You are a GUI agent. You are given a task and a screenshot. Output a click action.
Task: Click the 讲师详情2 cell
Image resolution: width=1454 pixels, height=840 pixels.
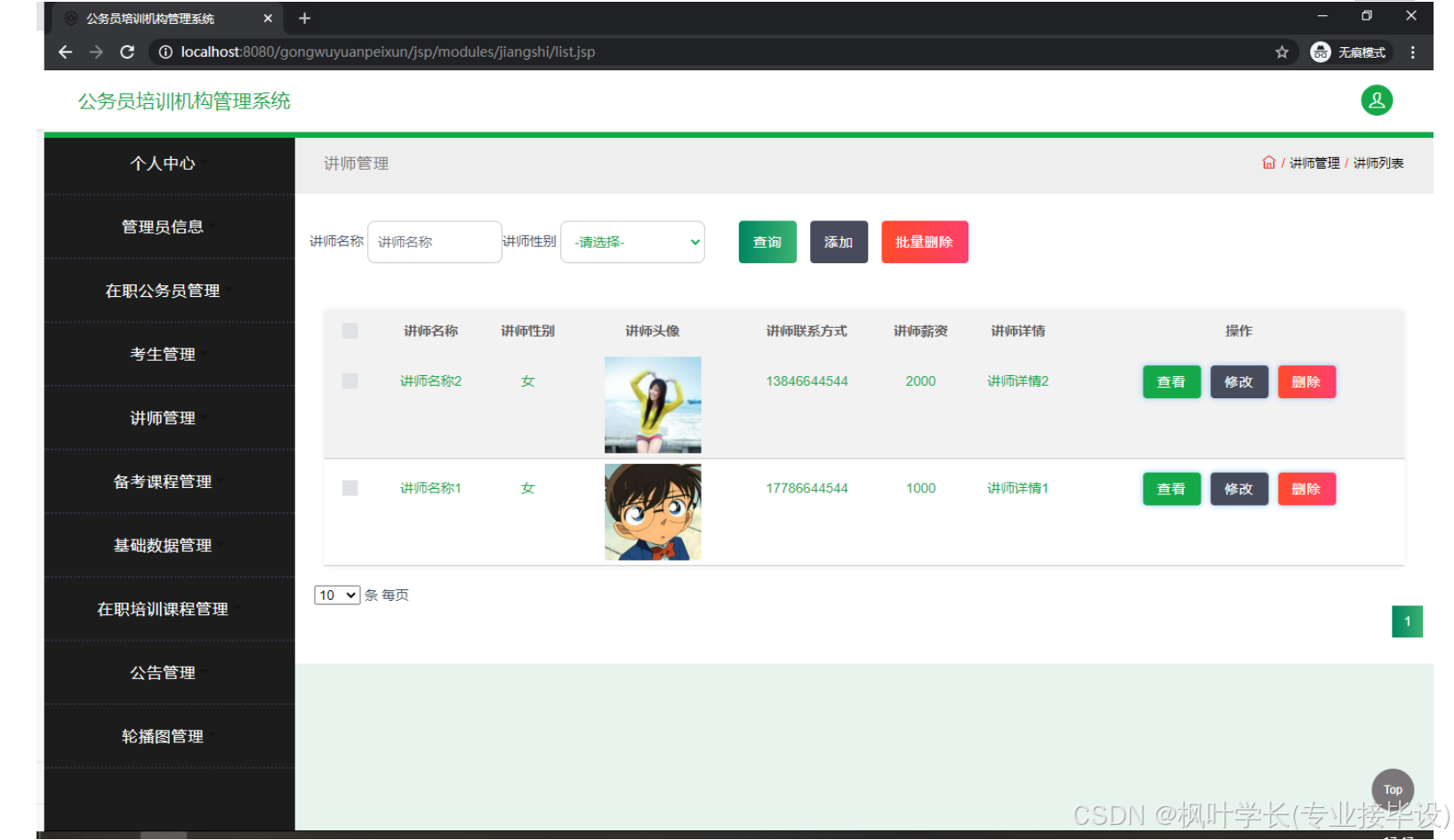pyautogui.click(x=1017, y=380)
